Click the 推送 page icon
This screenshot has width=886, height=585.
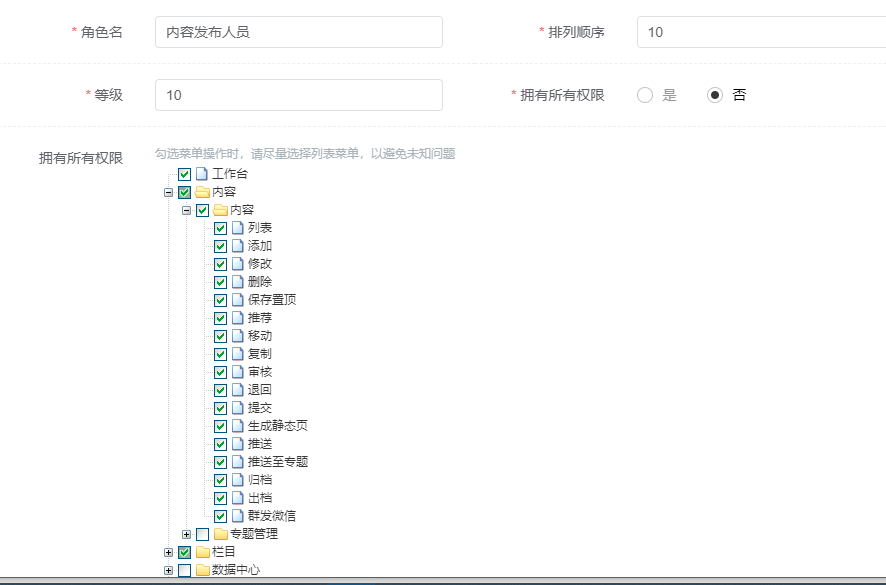(237, 444)
